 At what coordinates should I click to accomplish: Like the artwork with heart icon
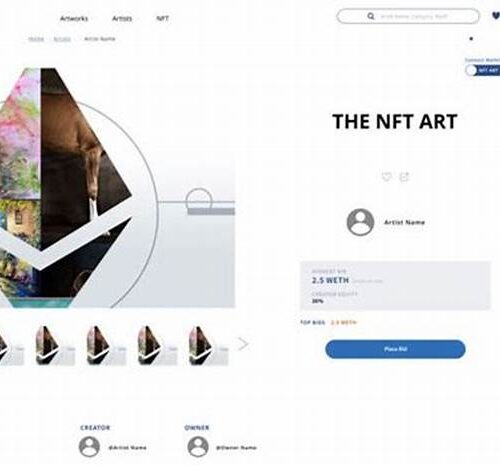pyautogui.click(x=387, y=176)
